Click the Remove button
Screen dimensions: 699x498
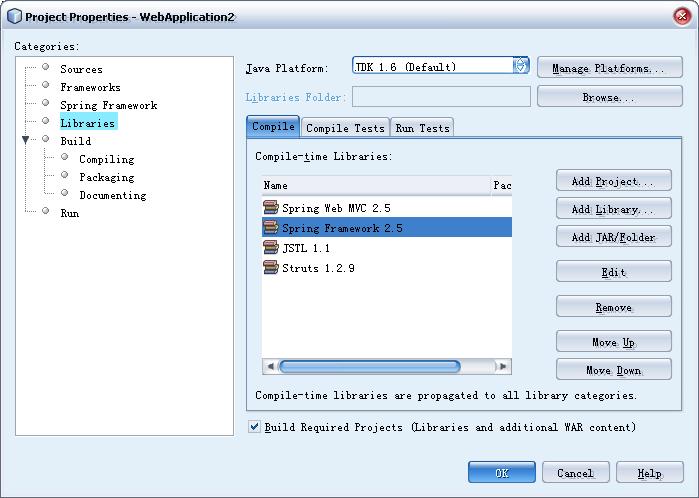(x=613, y=307)
